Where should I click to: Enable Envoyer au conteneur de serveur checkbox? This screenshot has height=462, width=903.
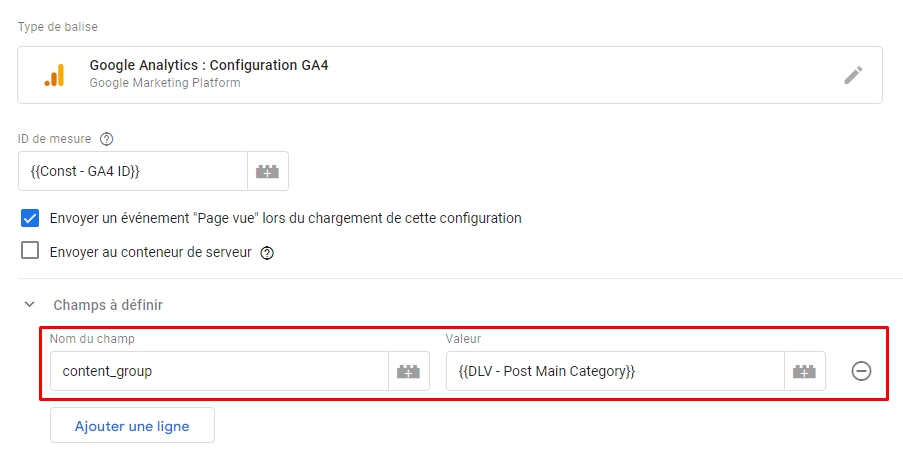(30, 251)
